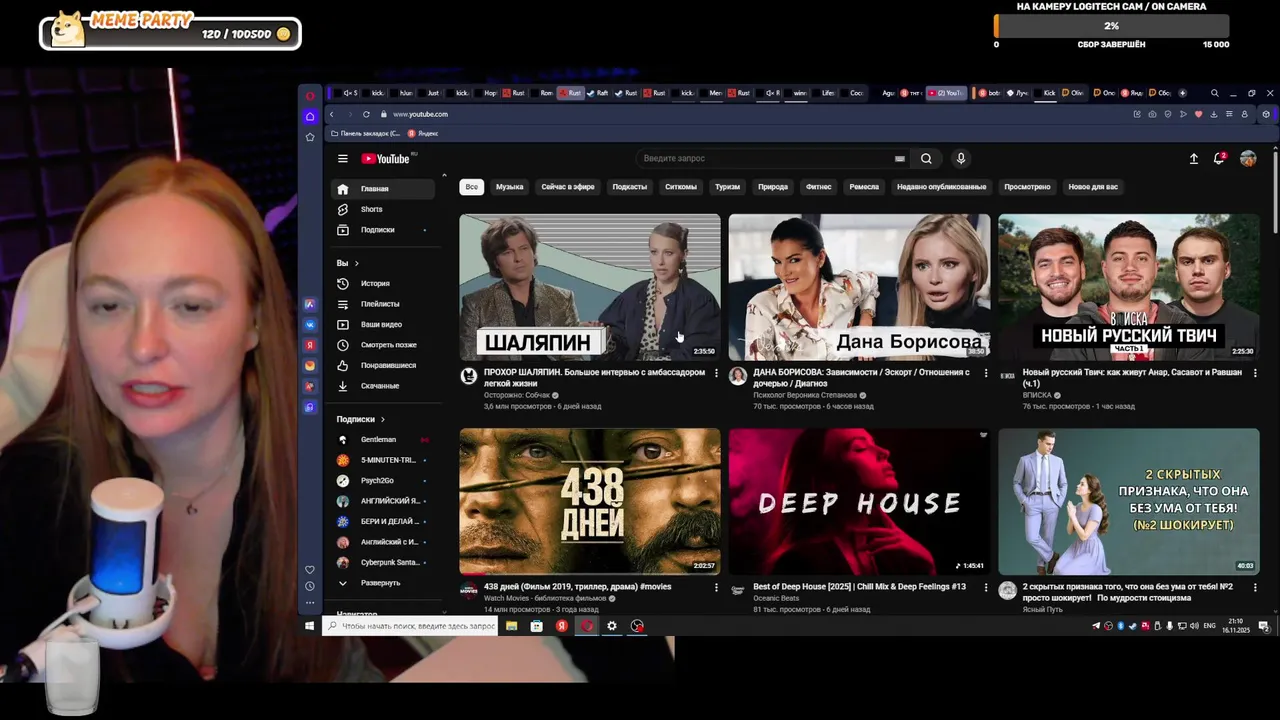
Task: Open options menu for 438 дней video
Action: pos(716,587)
